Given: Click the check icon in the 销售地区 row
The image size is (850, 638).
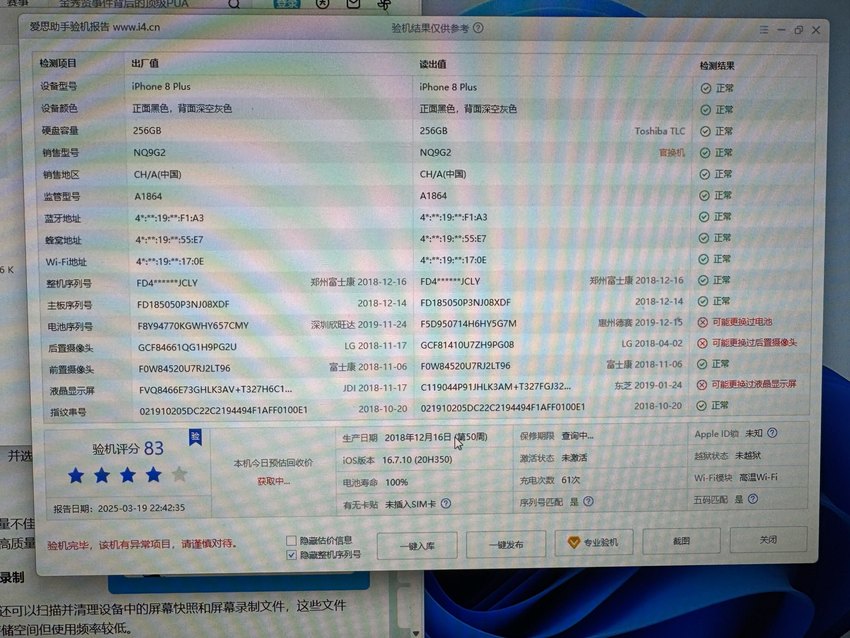Looking at the screenshot, I should tap(704, 175).
